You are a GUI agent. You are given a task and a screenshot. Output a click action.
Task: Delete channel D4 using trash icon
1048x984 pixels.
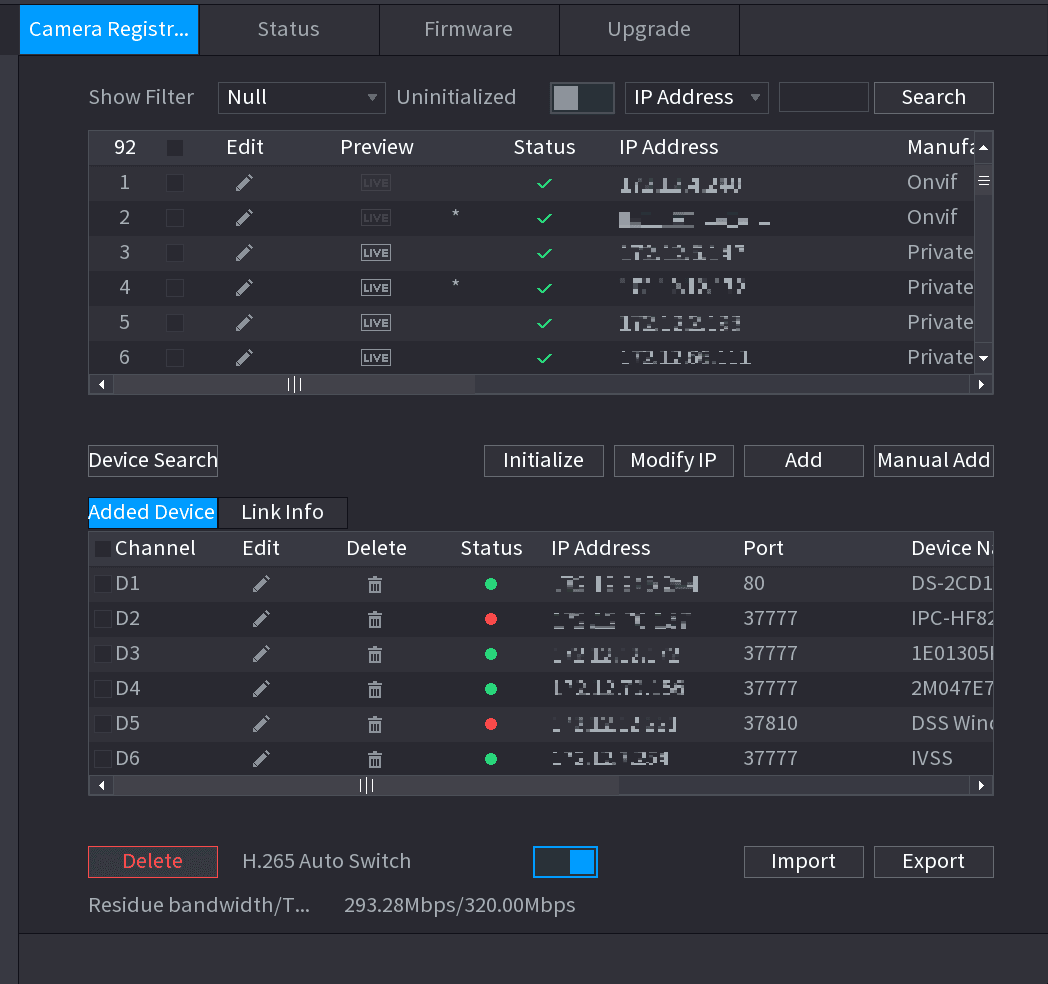click(x=375, y=689)
